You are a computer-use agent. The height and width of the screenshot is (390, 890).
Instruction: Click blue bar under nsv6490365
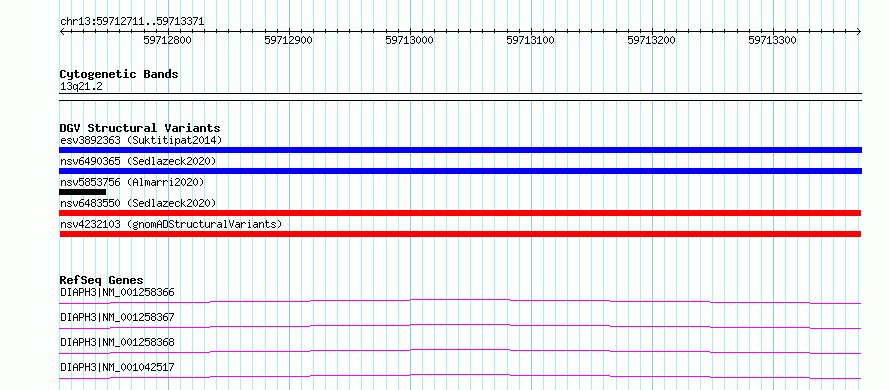[460, 171]
